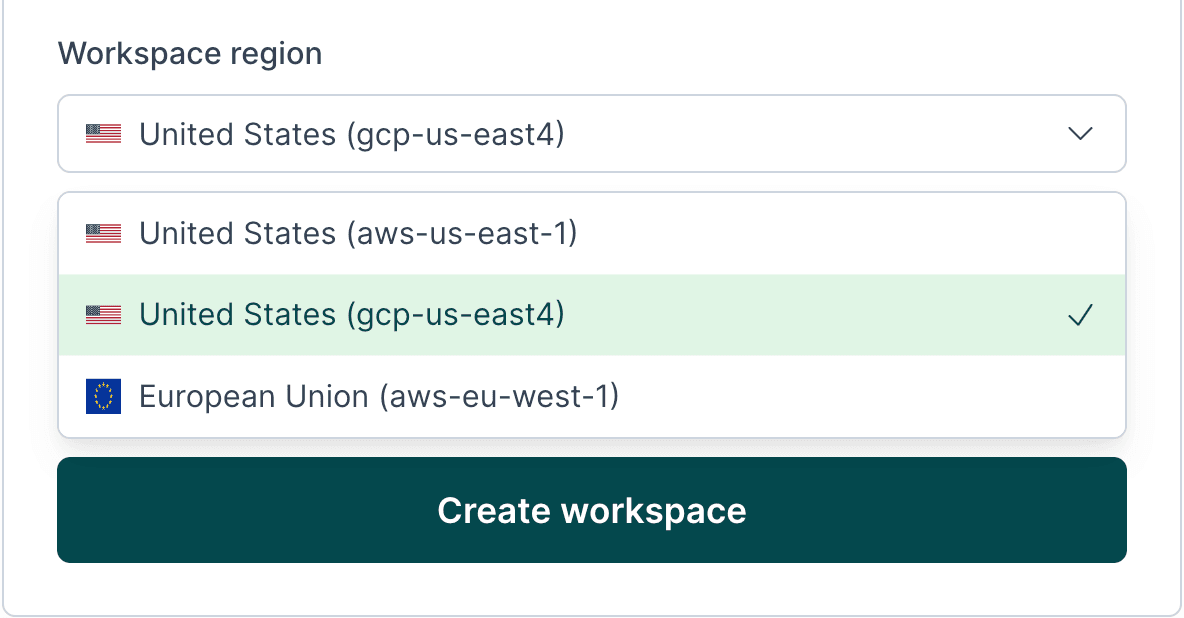Click the checkmark on the selected gcp-us-east4 option
The width and height of the screenshot is (1184, 618).
[x=1080, y=316]
